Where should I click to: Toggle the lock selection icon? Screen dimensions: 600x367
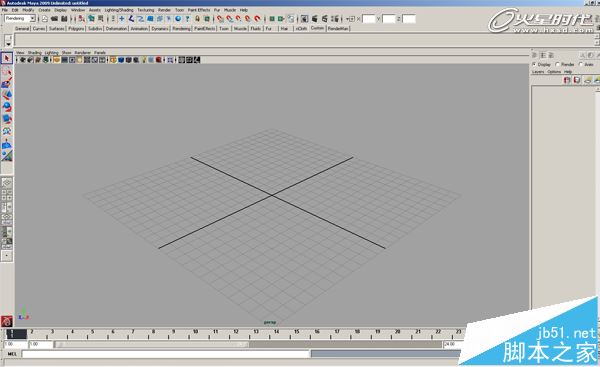tap(197, 18)
